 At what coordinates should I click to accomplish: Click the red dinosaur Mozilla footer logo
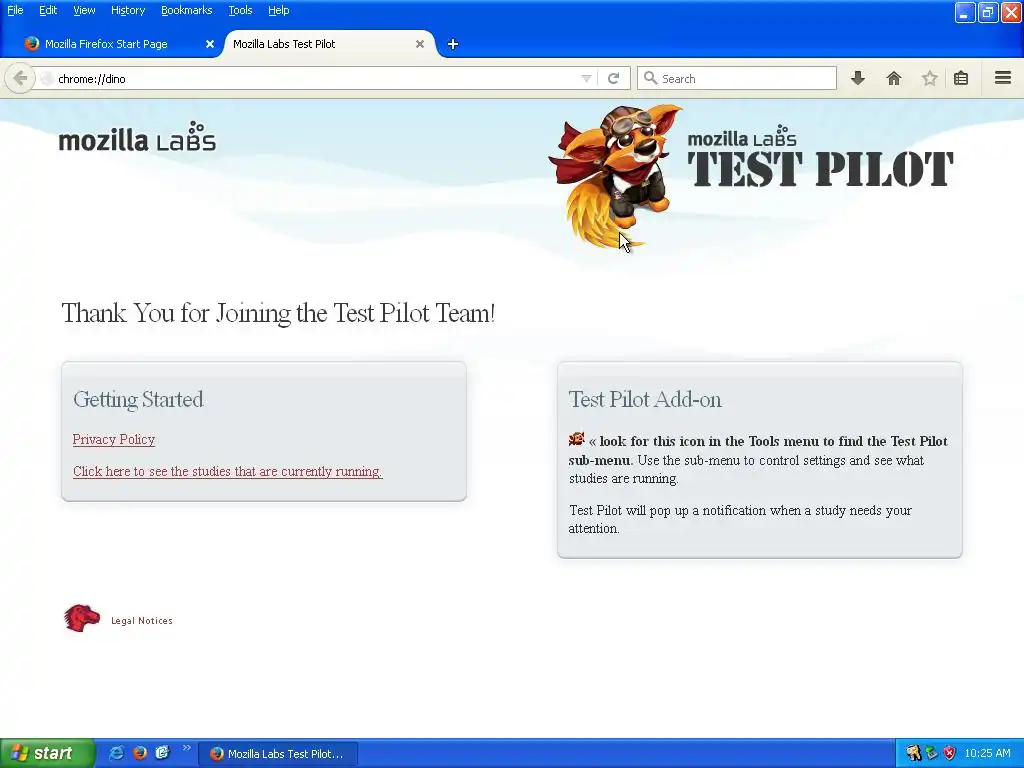[82, 618]
